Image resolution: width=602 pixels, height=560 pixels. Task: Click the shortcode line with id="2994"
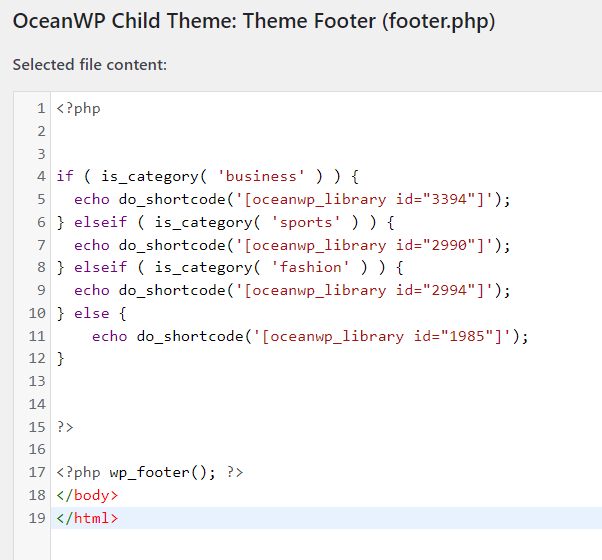point(292,291)
